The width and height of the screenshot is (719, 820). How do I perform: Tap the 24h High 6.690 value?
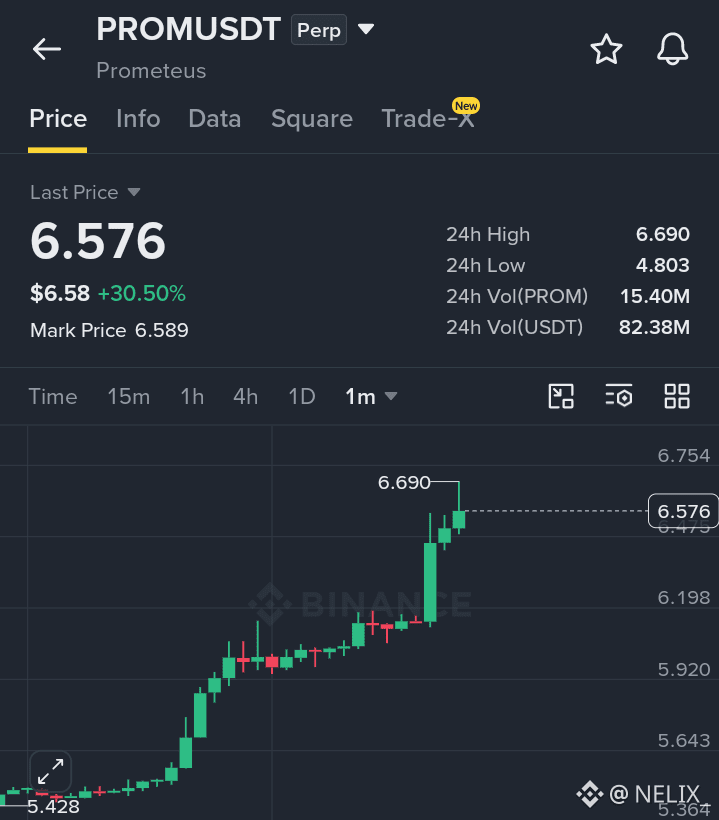663,234
